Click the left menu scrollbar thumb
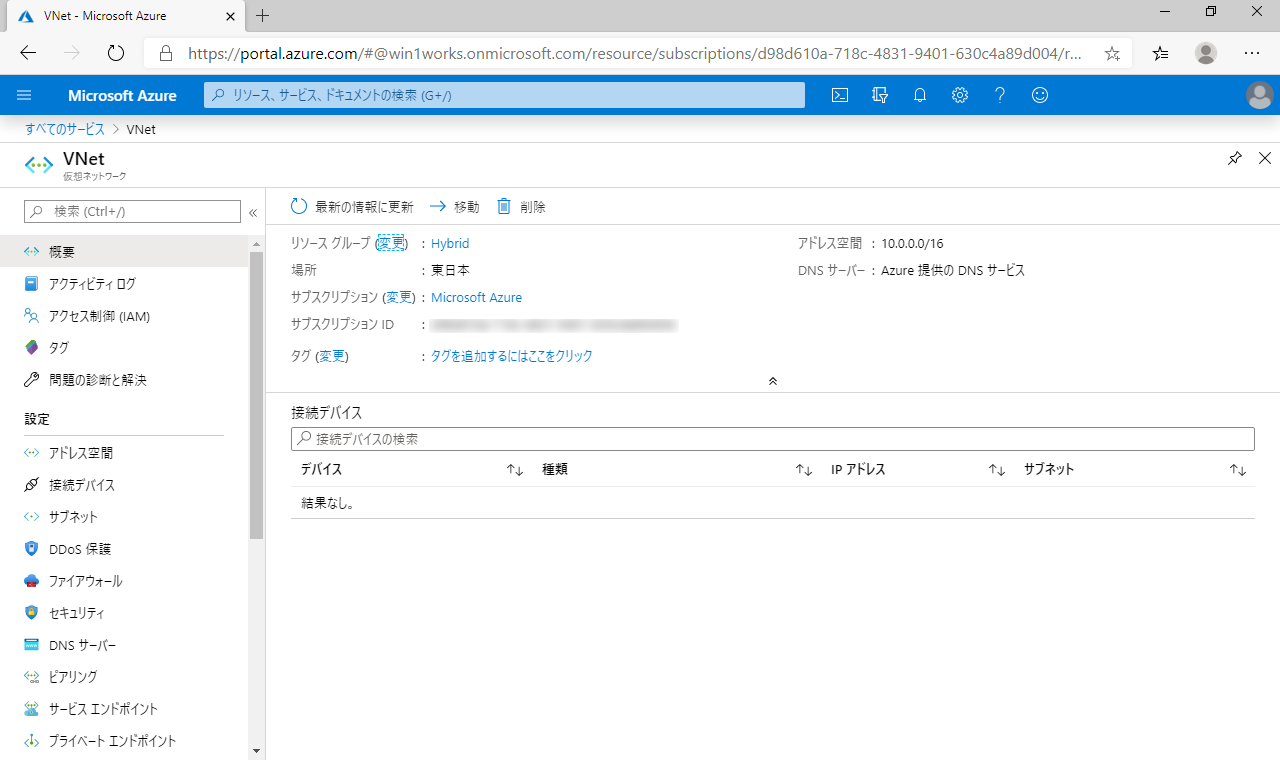Screen dimensions: 1280x760 pos(256,395)
